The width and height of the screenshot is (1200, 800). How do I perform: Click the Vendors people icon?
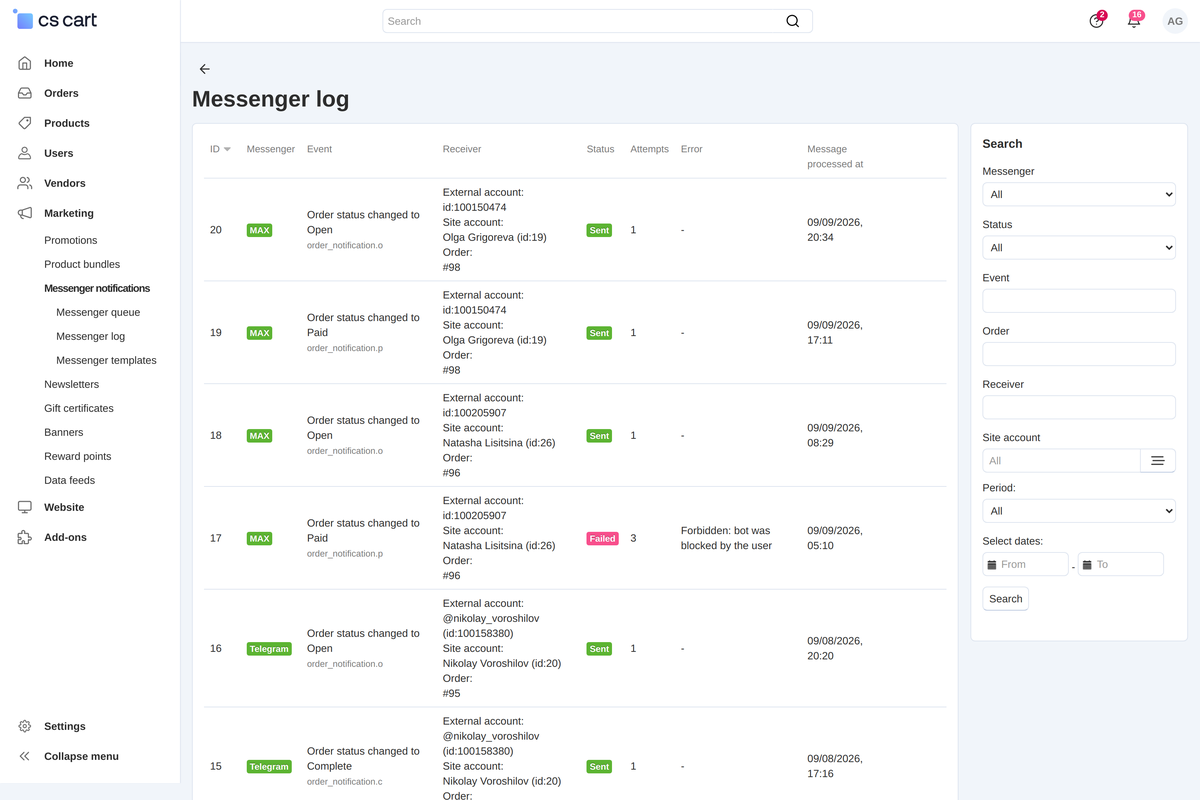tap(25, 183)
